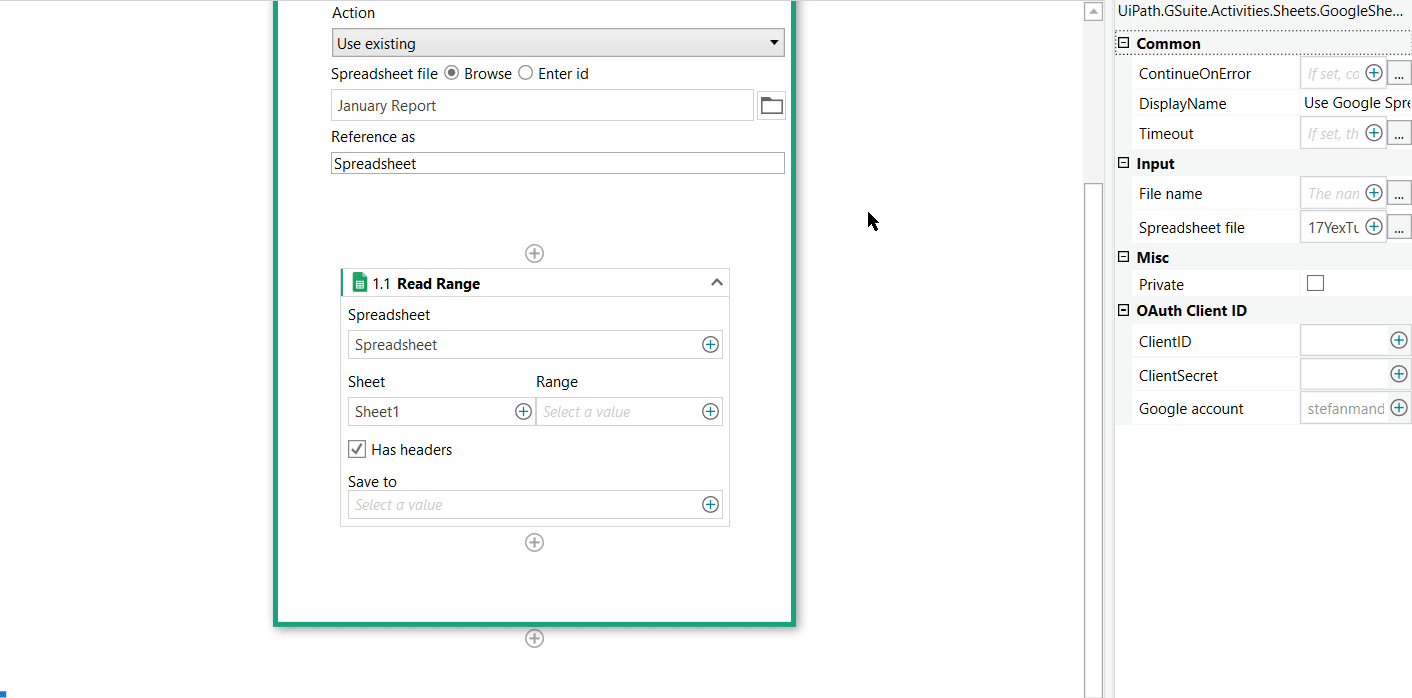Click plus icon in Sheet1 field
This screenshot has height=698, width=1412.
point(523,412)
